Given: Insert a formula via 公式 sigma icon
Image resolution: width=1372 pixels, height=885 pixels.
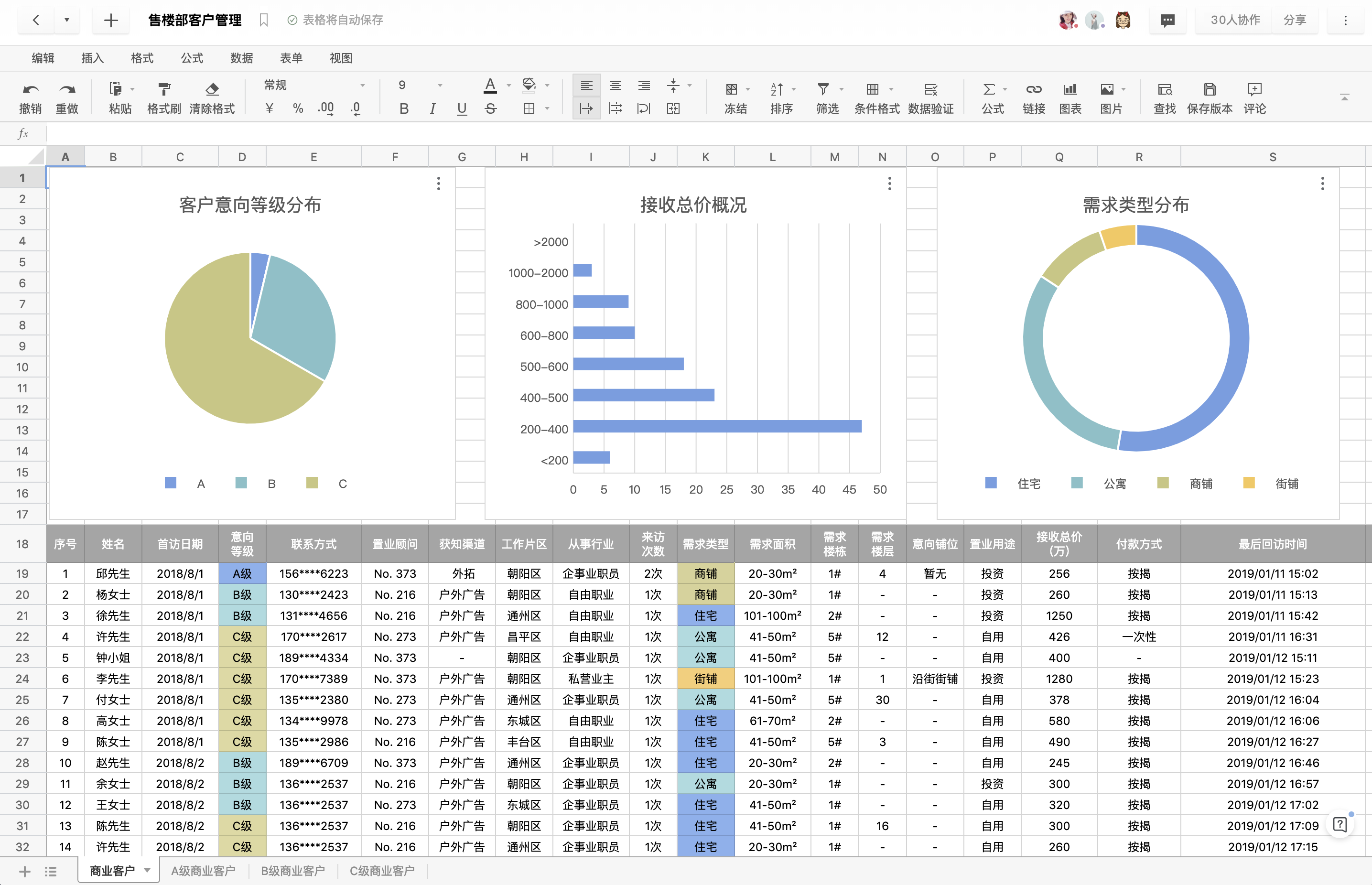Looking at the screenshot, I should [989, 89].
